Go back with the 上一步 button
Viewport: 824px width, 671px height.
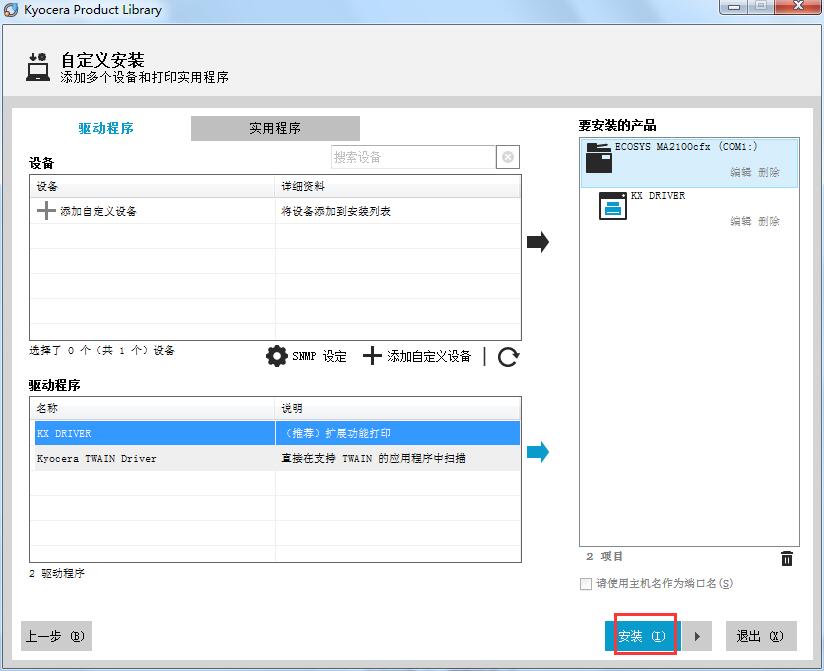tap(56, 636)
